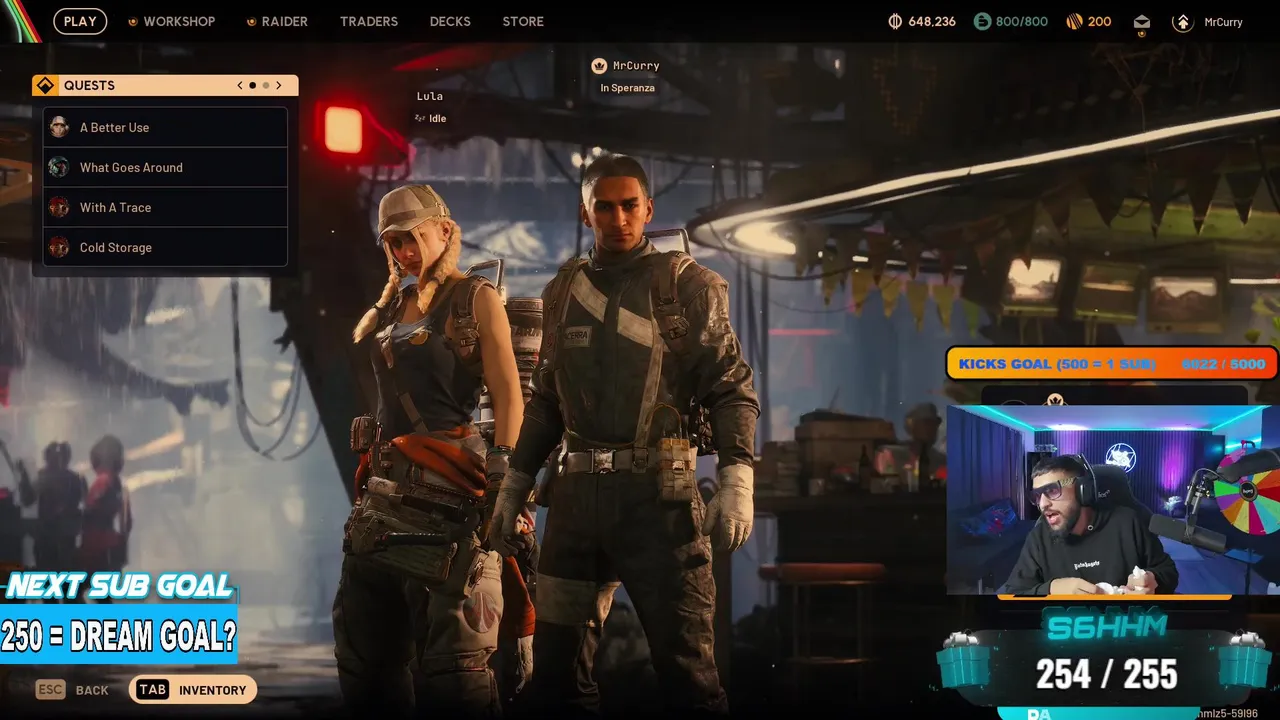Viewport: 1280px width, 720px height.
Task: Click the Next Sub Goal banner
Action: [x=118, y=617]
